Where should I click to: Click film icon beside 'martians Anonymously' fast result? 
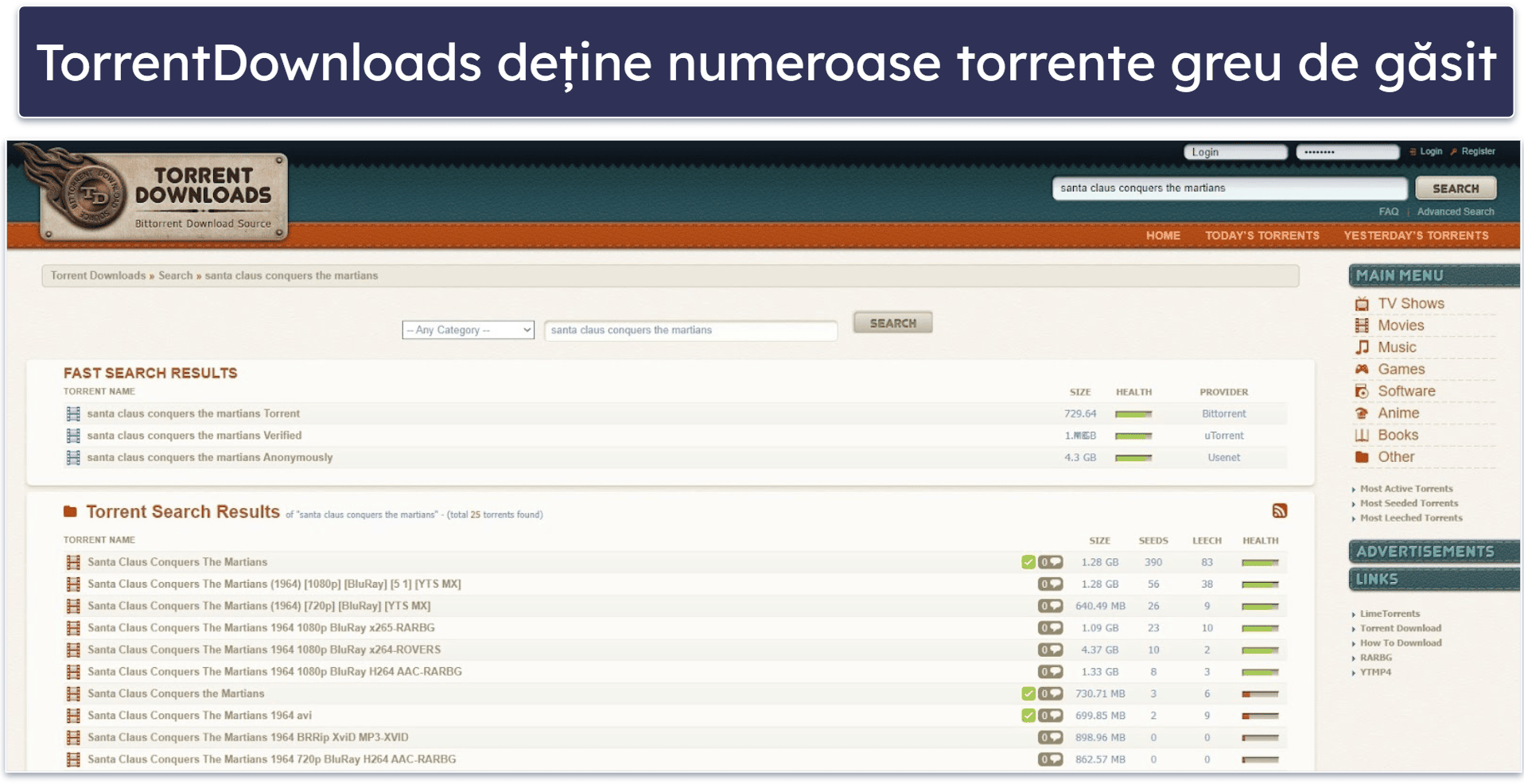click(x=73, y=457)
